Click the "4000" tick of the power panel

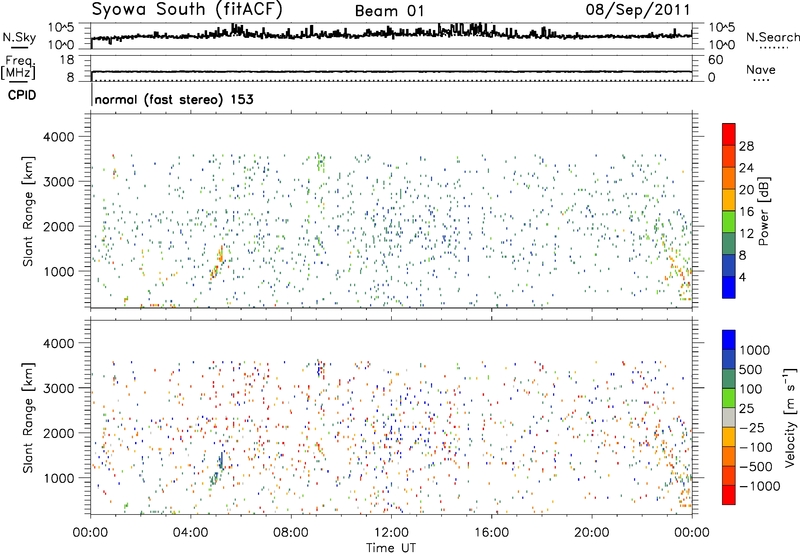(58, 137)
